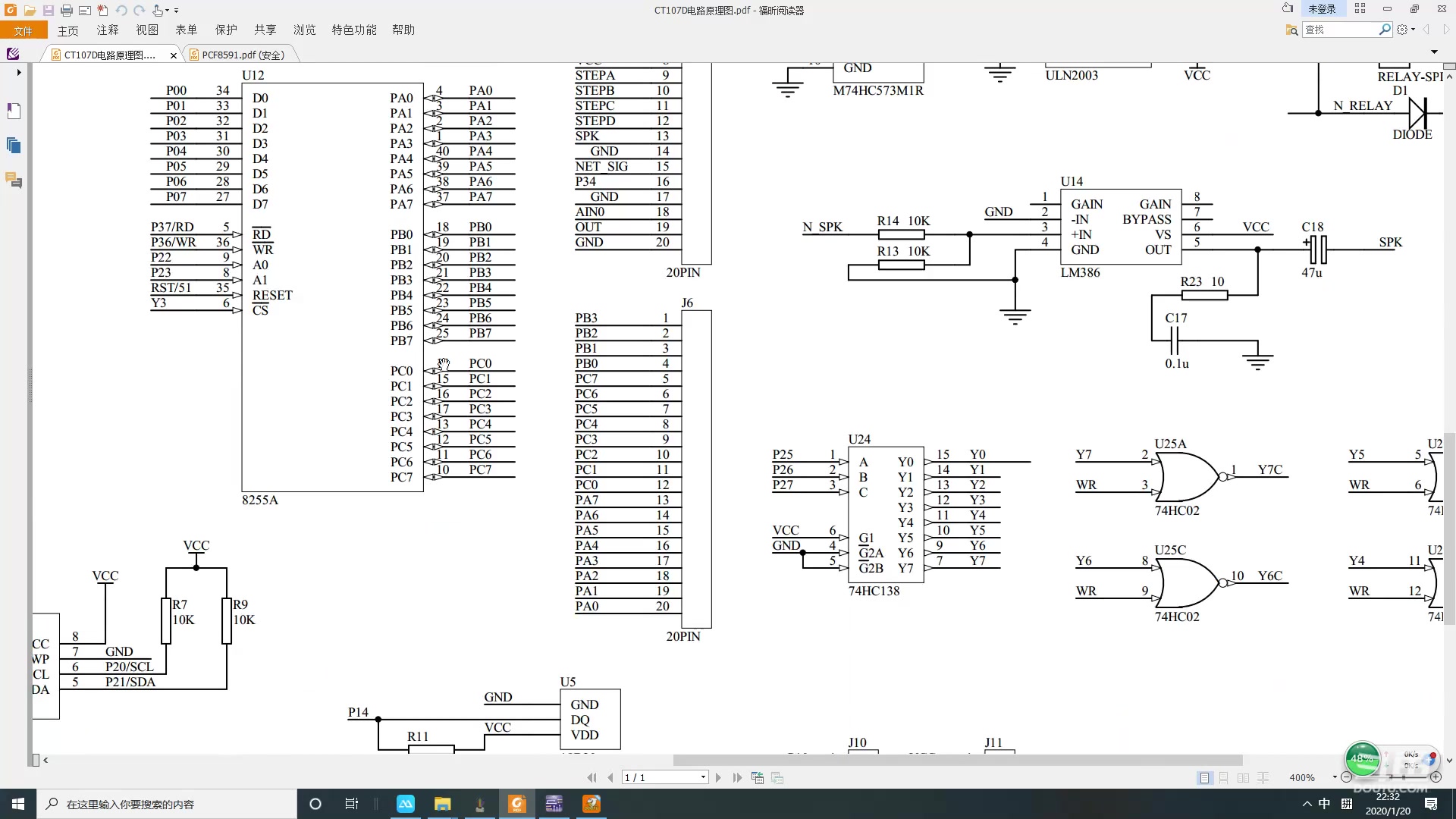Open the 特色功能 ribbon tab
The image size is (1456, 819).
(x=354, y=30)
